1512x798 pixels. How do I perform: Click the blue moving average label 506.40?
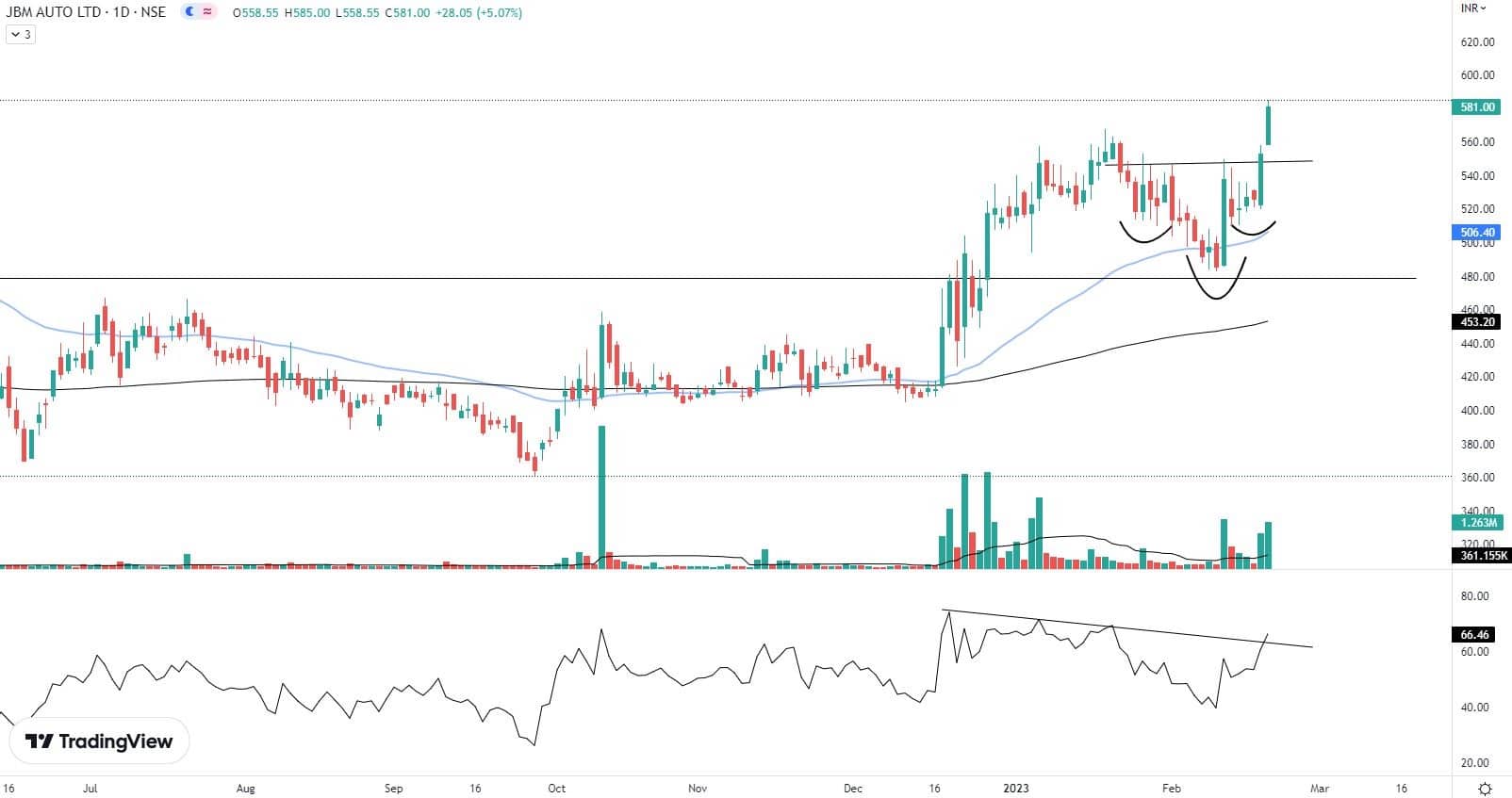(1476, 232)
